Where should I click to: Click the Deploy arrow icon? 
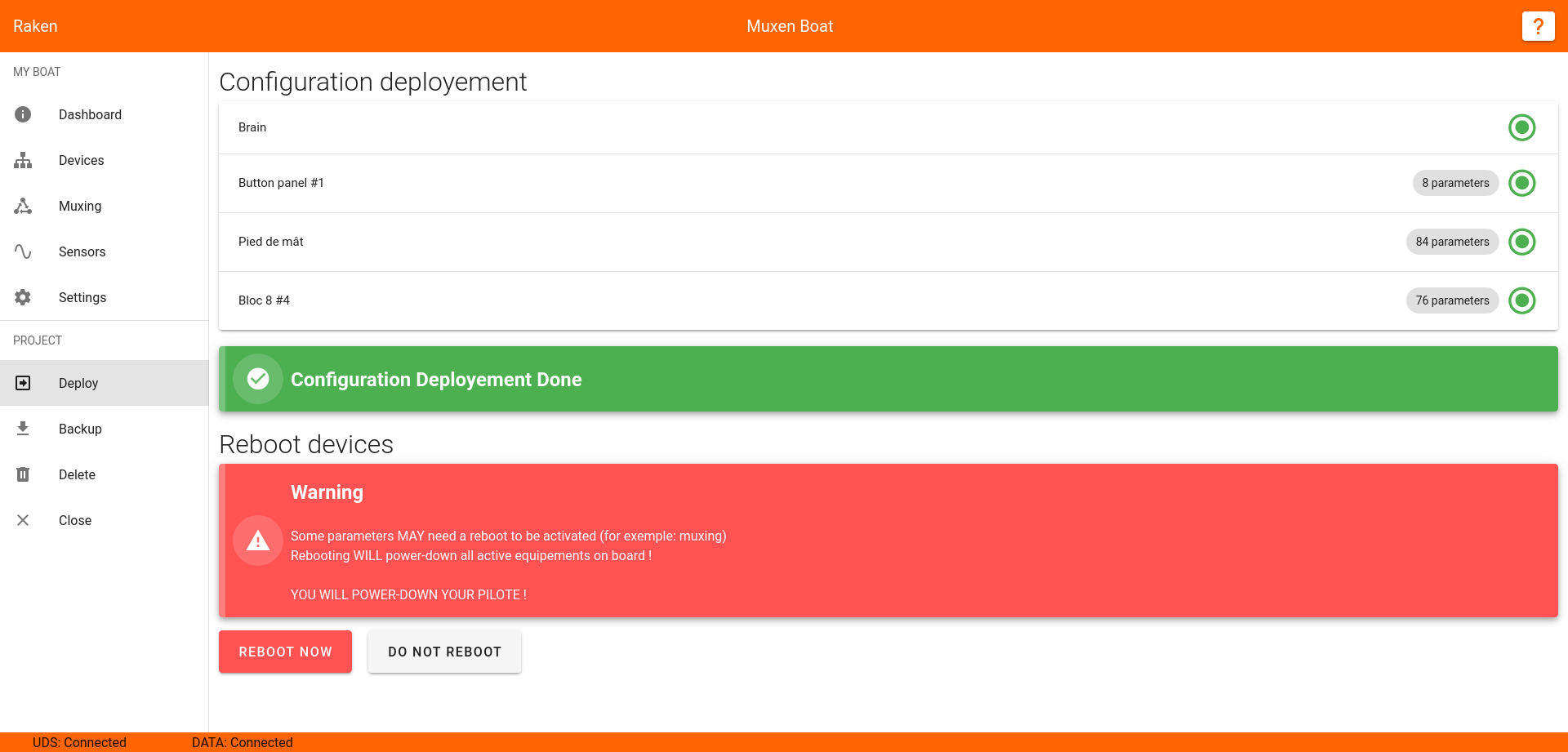coord(23,383)
